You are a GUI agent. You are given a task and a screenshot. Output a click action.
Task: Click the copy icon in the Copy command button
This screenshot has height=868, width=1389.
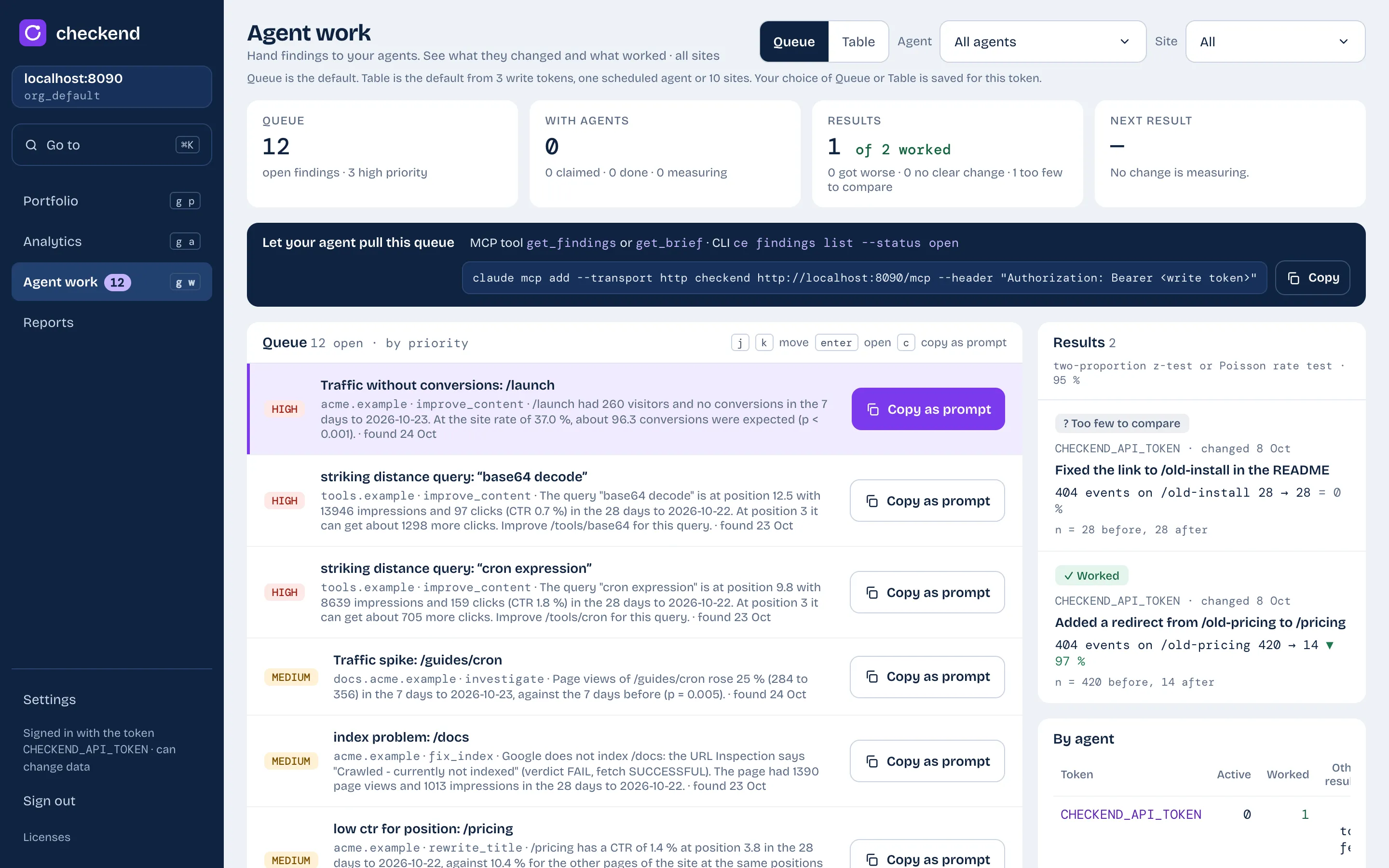pyautogui.click(x=1294, y=278)
